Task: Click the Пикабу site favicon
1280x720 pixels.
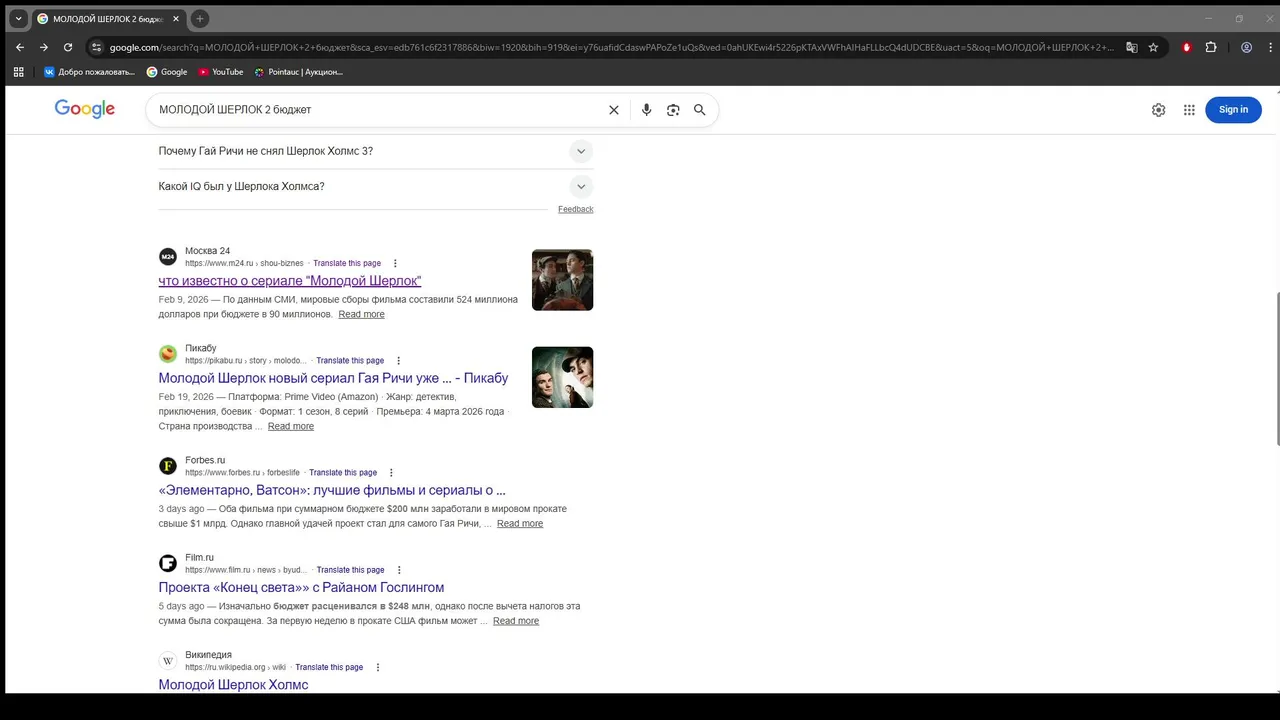Action: coord(168,354)
